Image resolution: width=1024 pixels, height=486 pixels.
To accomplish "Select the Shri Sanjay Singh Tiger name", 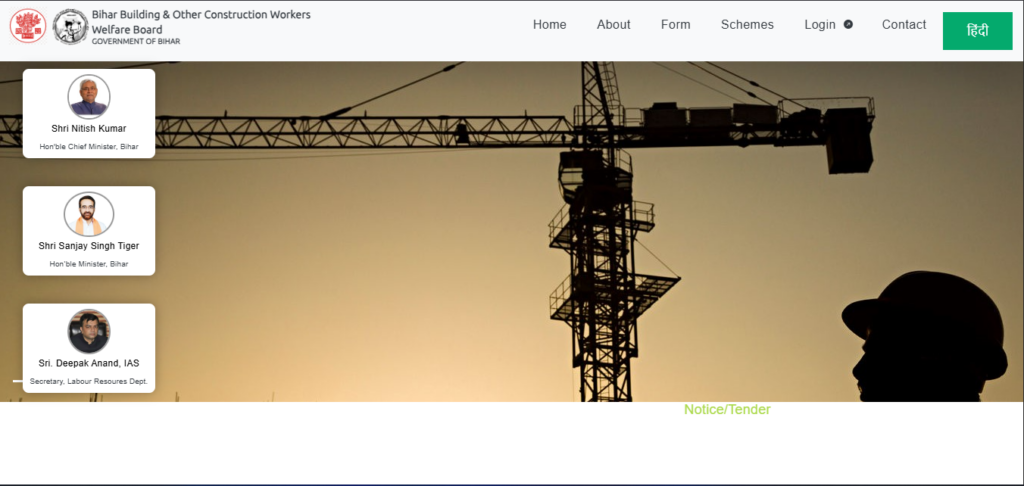I will click(x=89, y=246).
